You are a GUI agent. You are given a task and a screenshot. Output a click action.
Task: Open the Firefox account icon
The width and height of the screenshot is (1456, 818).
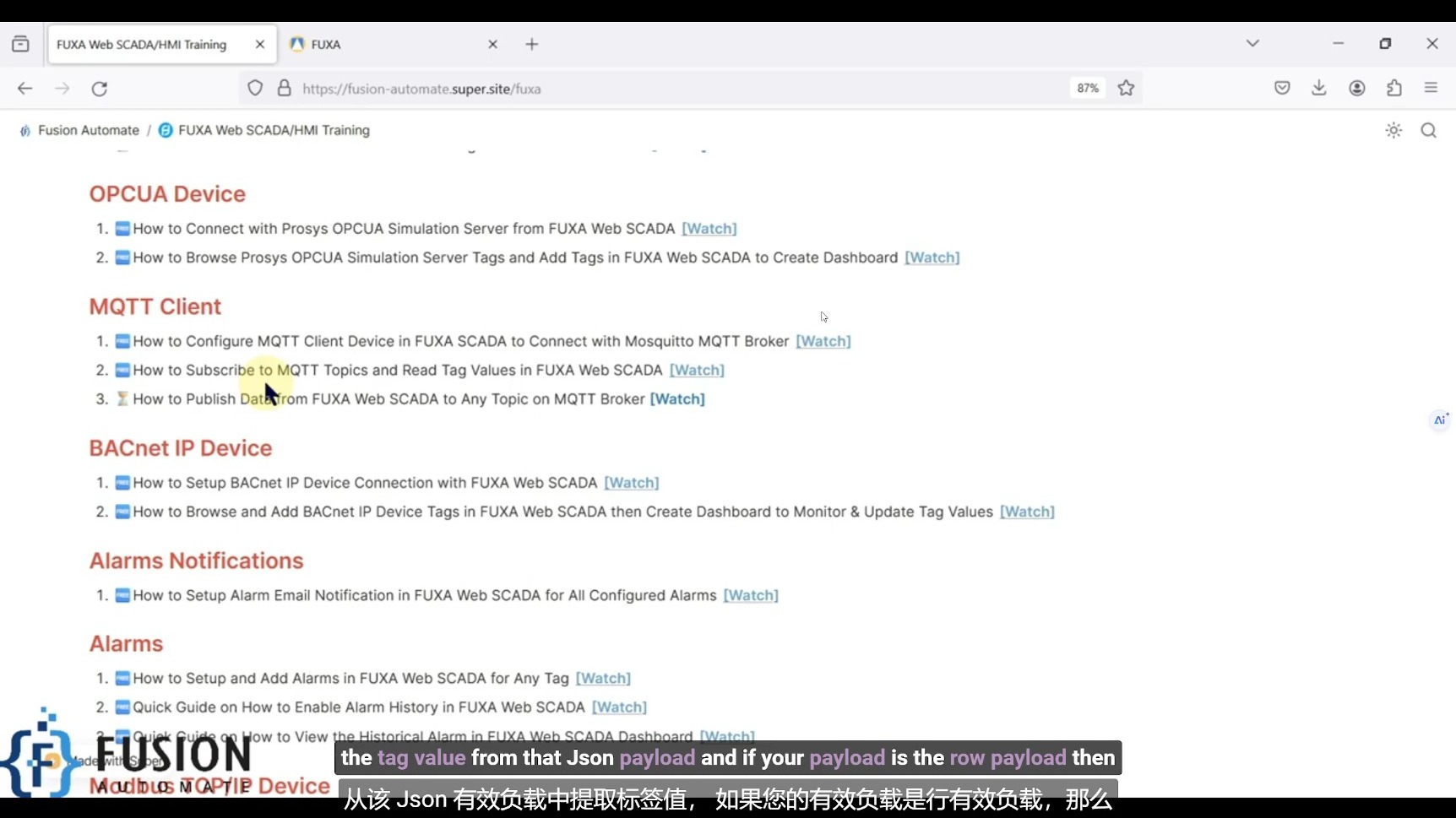(1357, 88)
